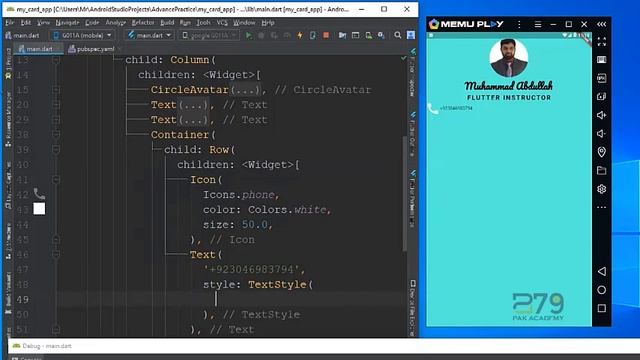Click the attach debugger phone icon
The image size is (640, 360).
313,36
